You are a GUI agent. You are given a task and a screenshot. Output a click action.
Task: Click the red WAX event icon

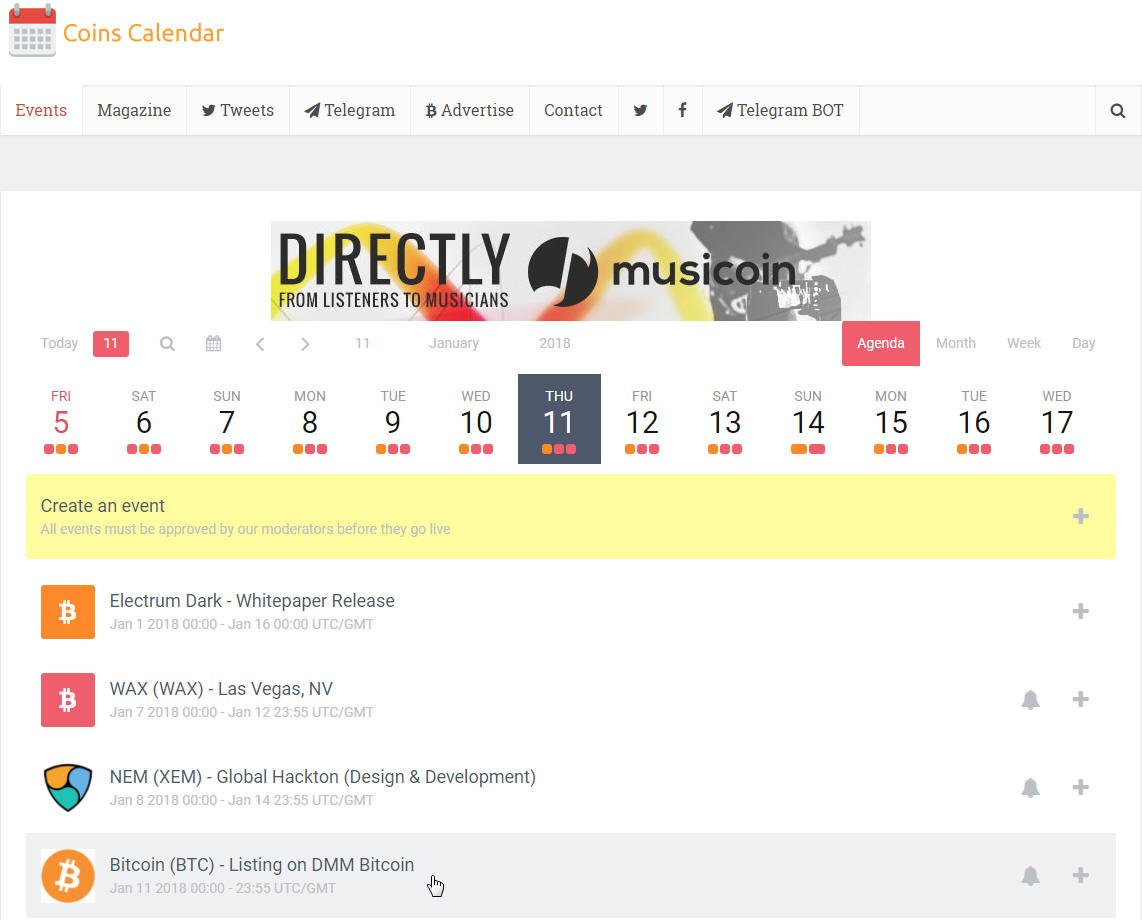click(x=68, y=700)
